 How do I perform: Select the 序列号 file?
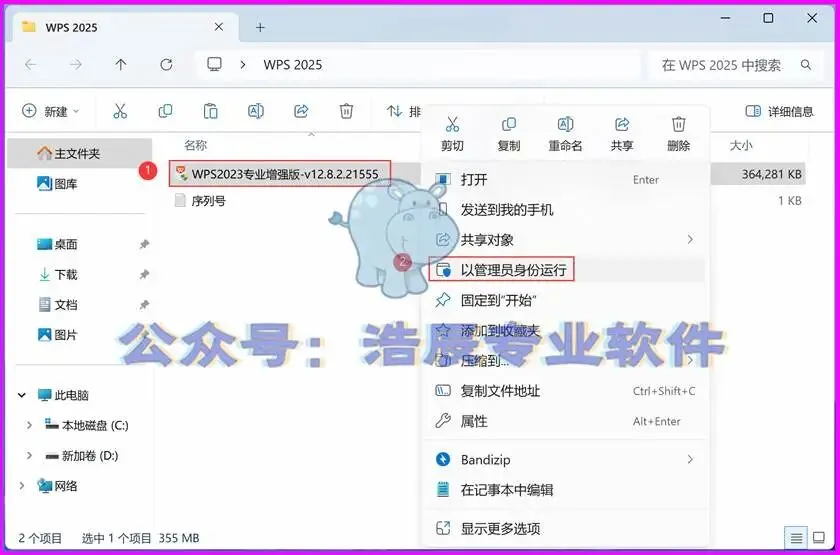201,201
